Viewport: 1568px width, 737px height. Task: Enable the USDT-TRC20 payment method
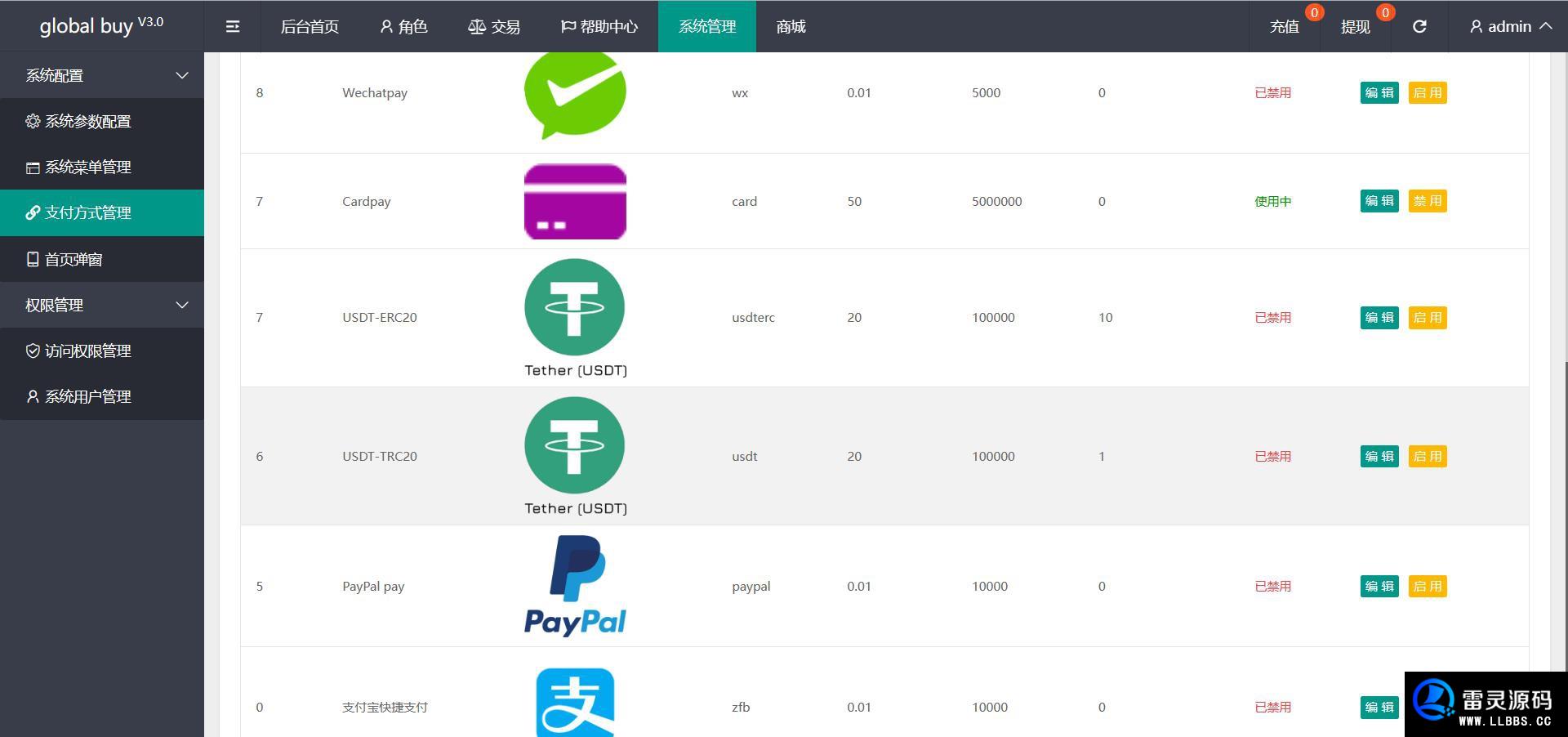(x=1428, y=456)
